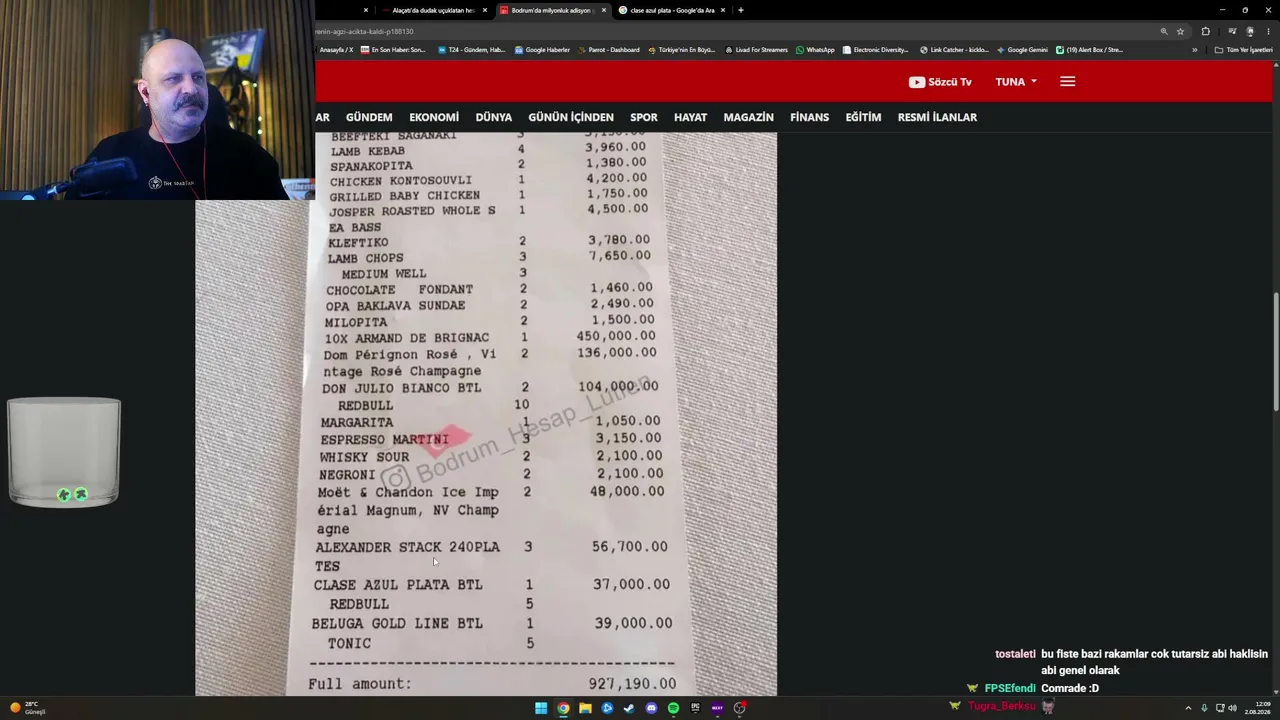Open the zoom magnifier in the address bar
This screenshot has width=1280, height=720.
1164,31
